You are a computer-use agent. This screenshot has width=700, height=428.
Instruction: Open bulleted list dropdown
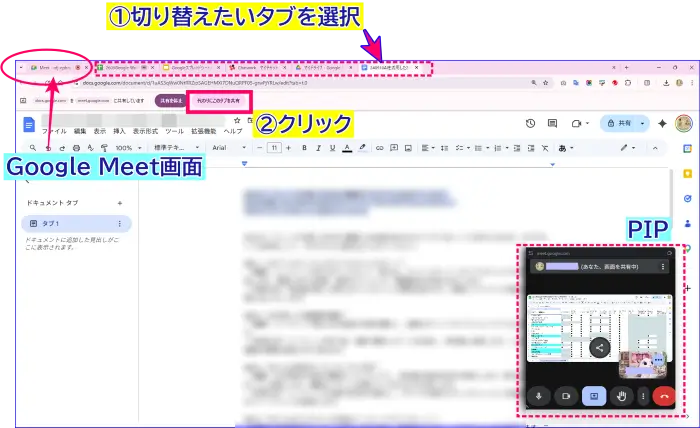tap(481, 148)
